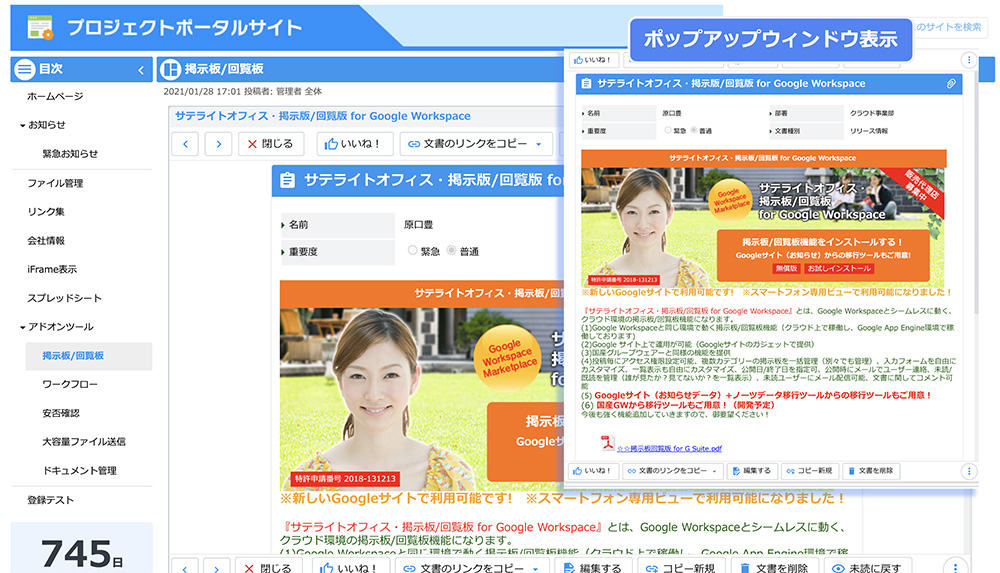Open ホームページ in the sidebar

55,96
